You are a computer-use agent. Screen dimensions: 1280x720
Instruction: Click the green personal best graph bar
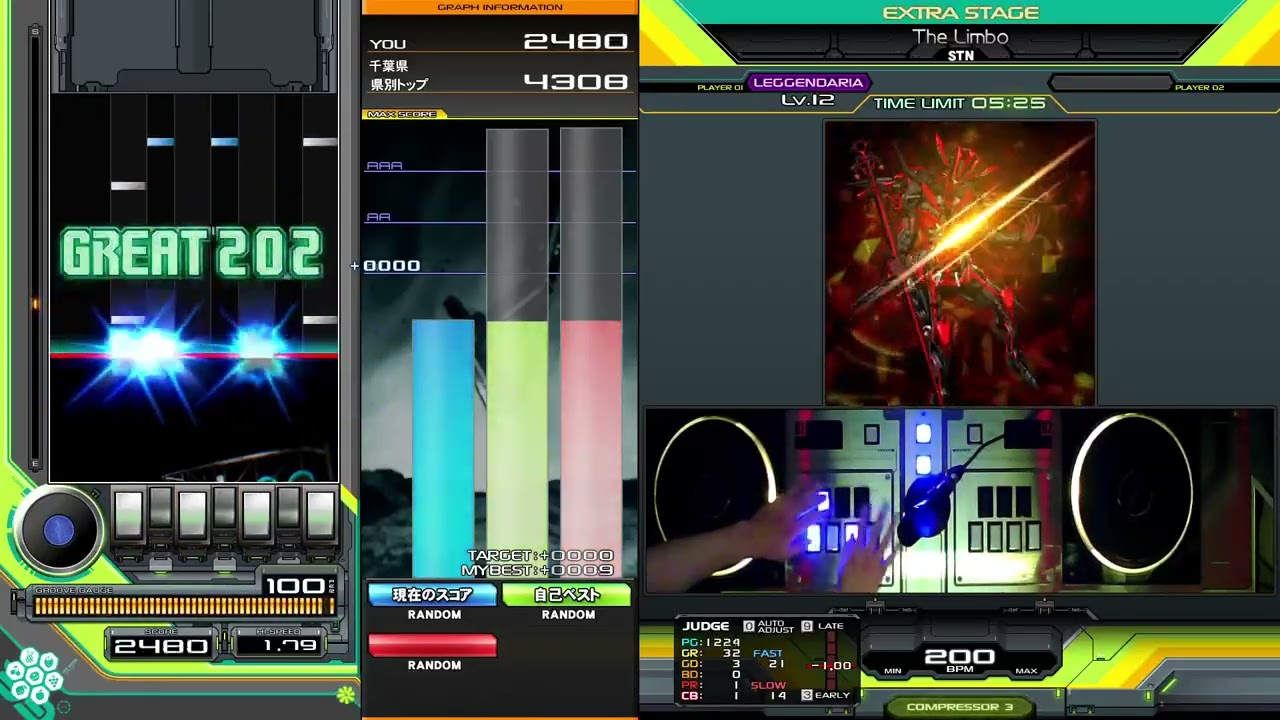pos(517,448)
